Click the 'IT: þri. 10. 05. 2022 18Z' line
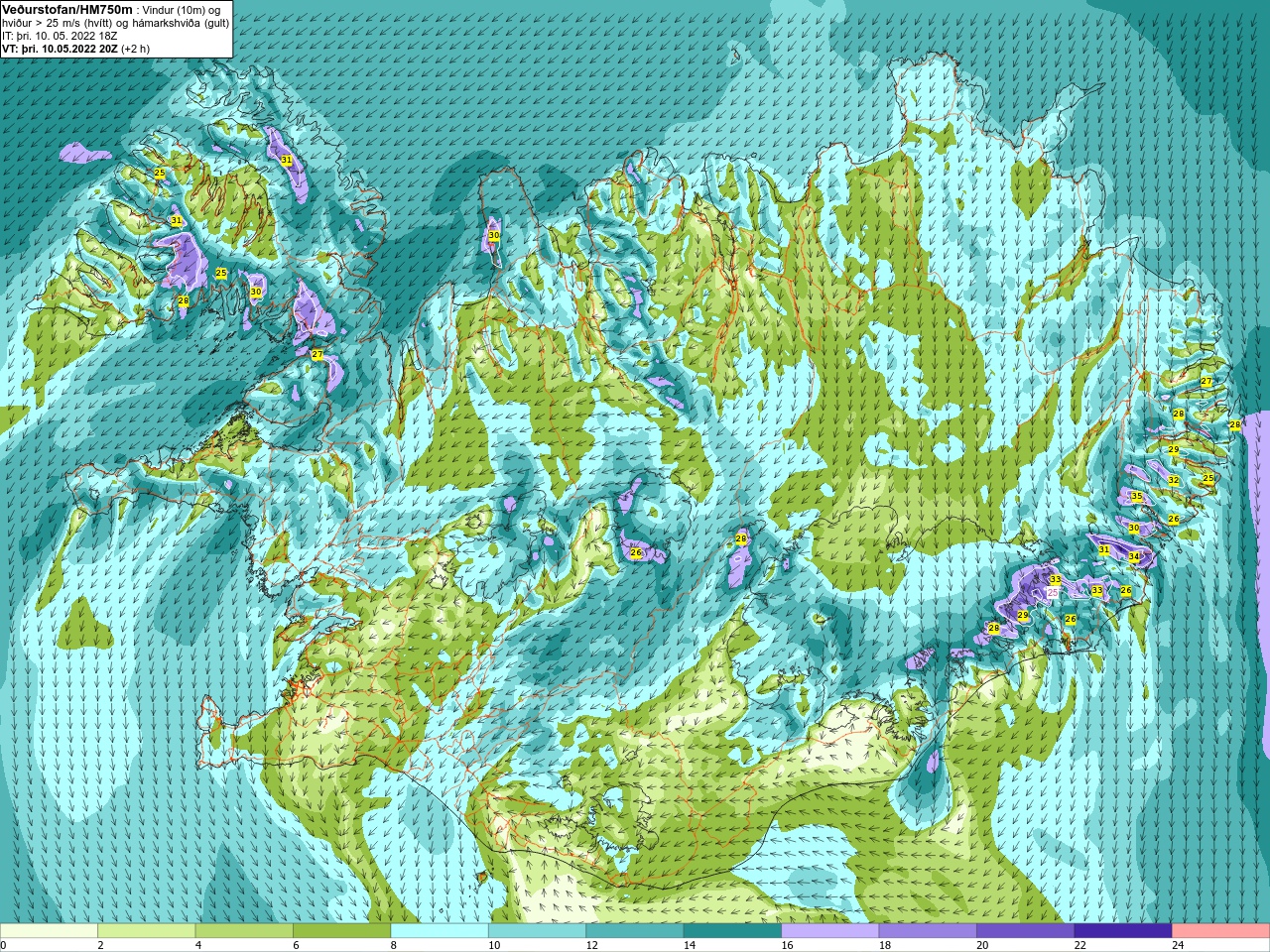This screenshot has width=1270, height=952. coord(61,35)
